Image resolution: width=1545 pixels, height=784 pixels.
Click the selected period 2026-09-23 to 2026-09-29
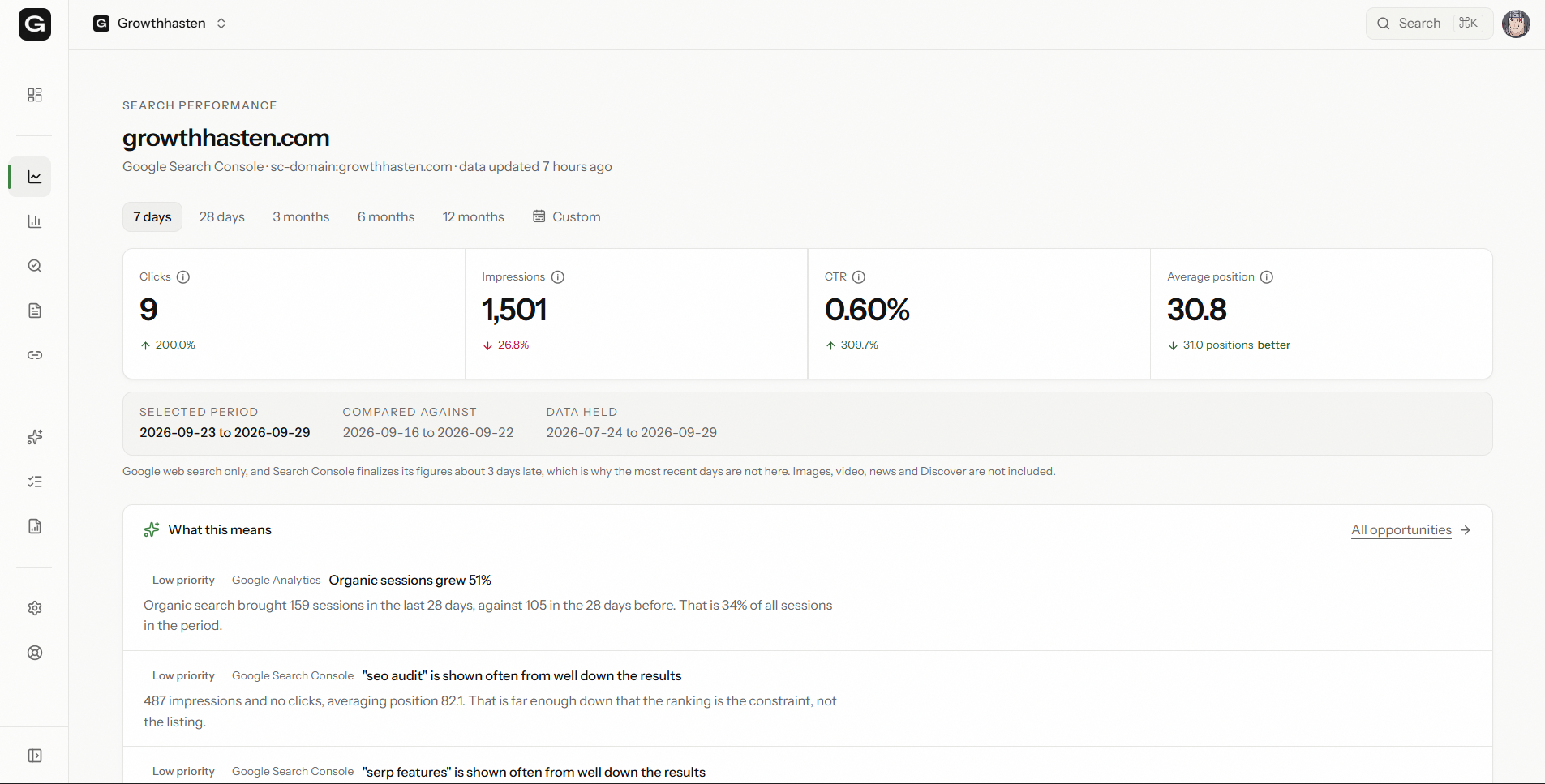(x=225, y=433)
